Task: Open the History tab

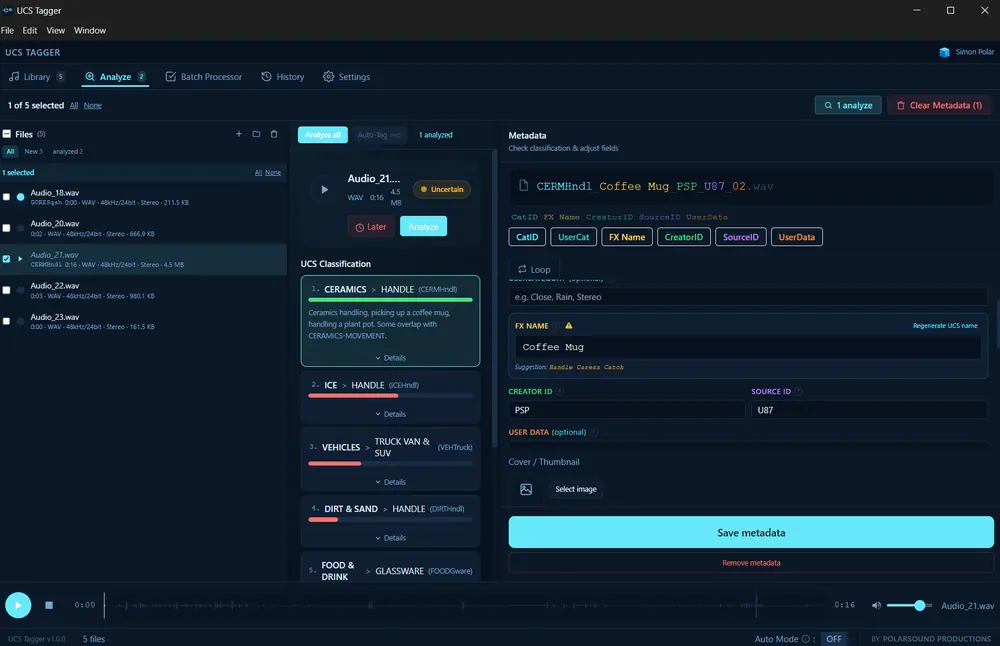Action: point(283,77)
